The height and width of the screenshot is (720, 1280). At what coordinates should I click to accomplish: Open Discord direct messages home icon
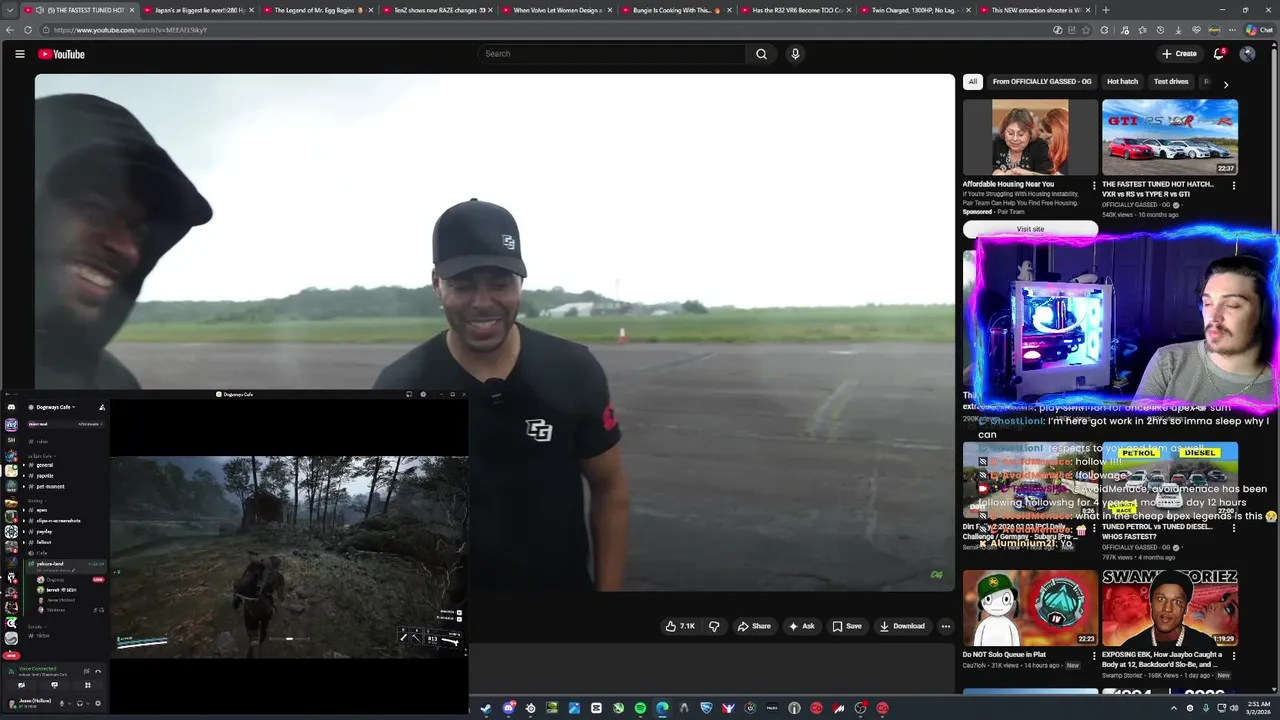[11, 407]
